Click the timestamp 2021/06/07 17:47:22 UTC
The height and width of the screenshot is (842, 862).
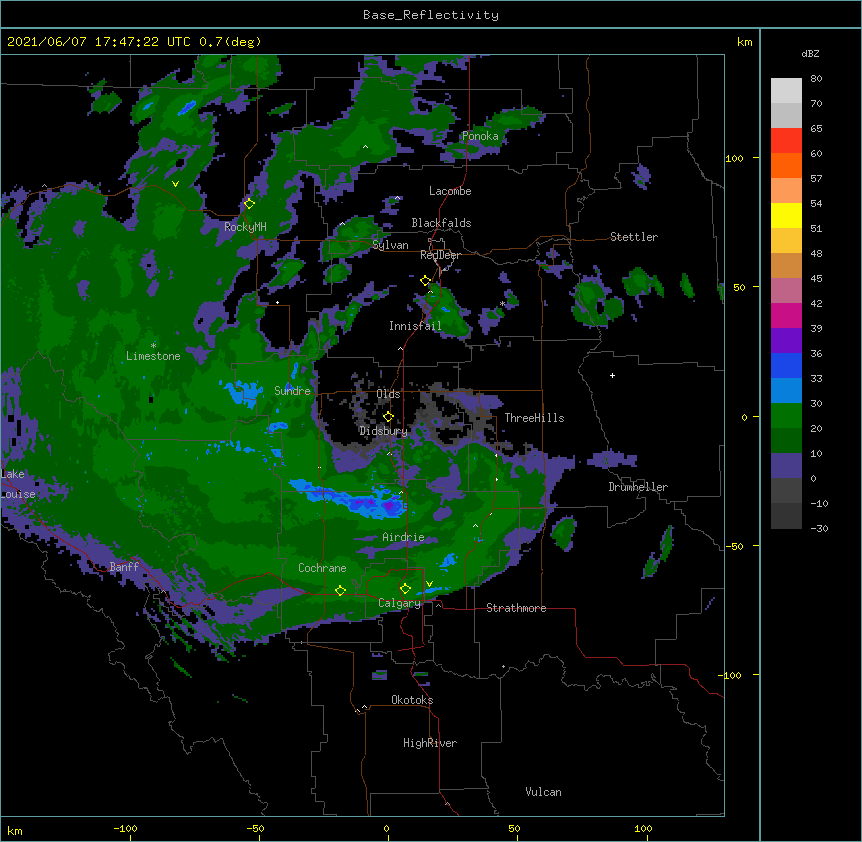coord(99,42)
